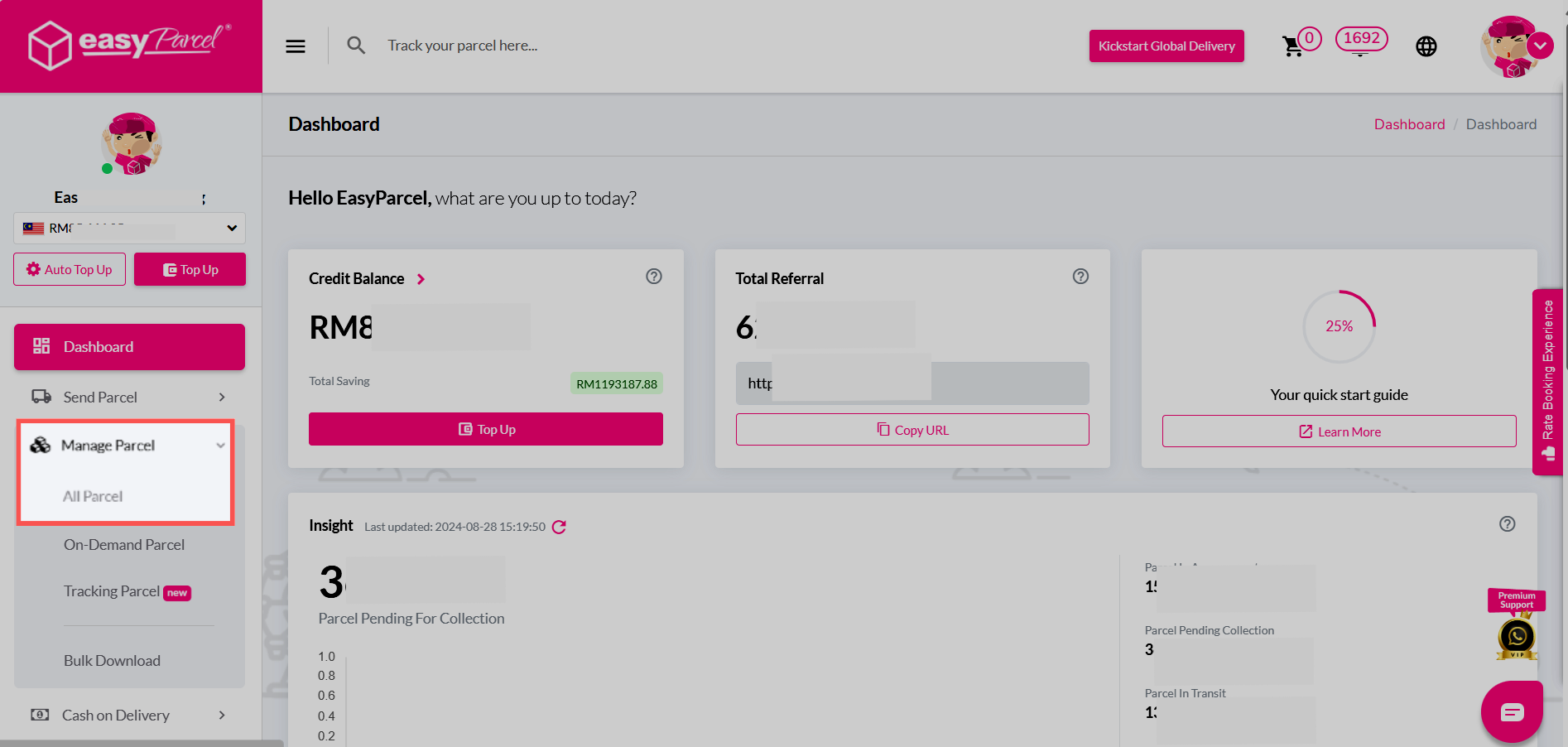Open Bulk Download submenu item
Viewport: 1568px width, 747px height.
112,661
